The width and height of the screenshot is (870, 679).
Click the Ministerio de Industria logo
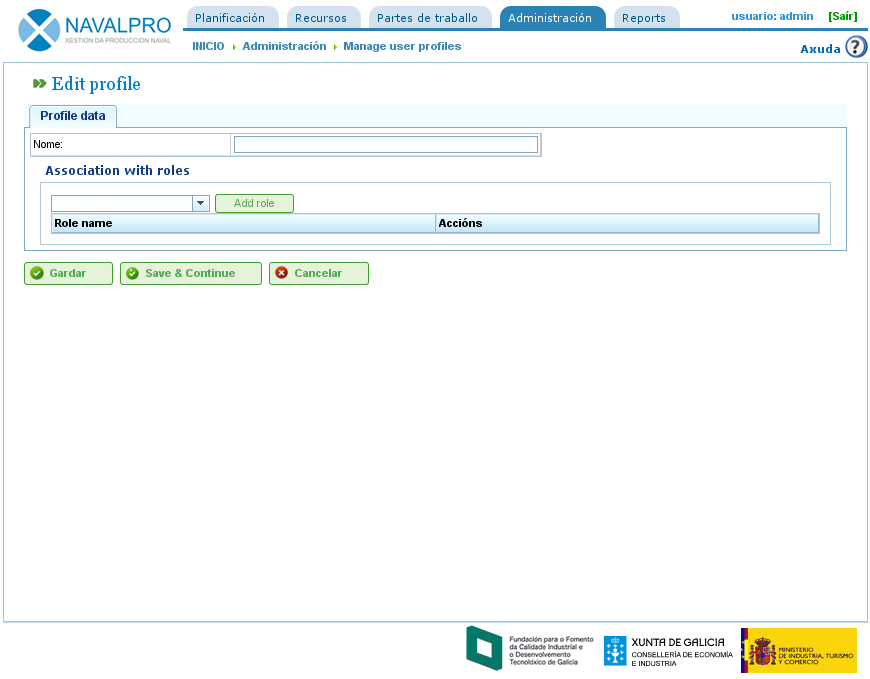pyautogui.click(x=798, y=650)
